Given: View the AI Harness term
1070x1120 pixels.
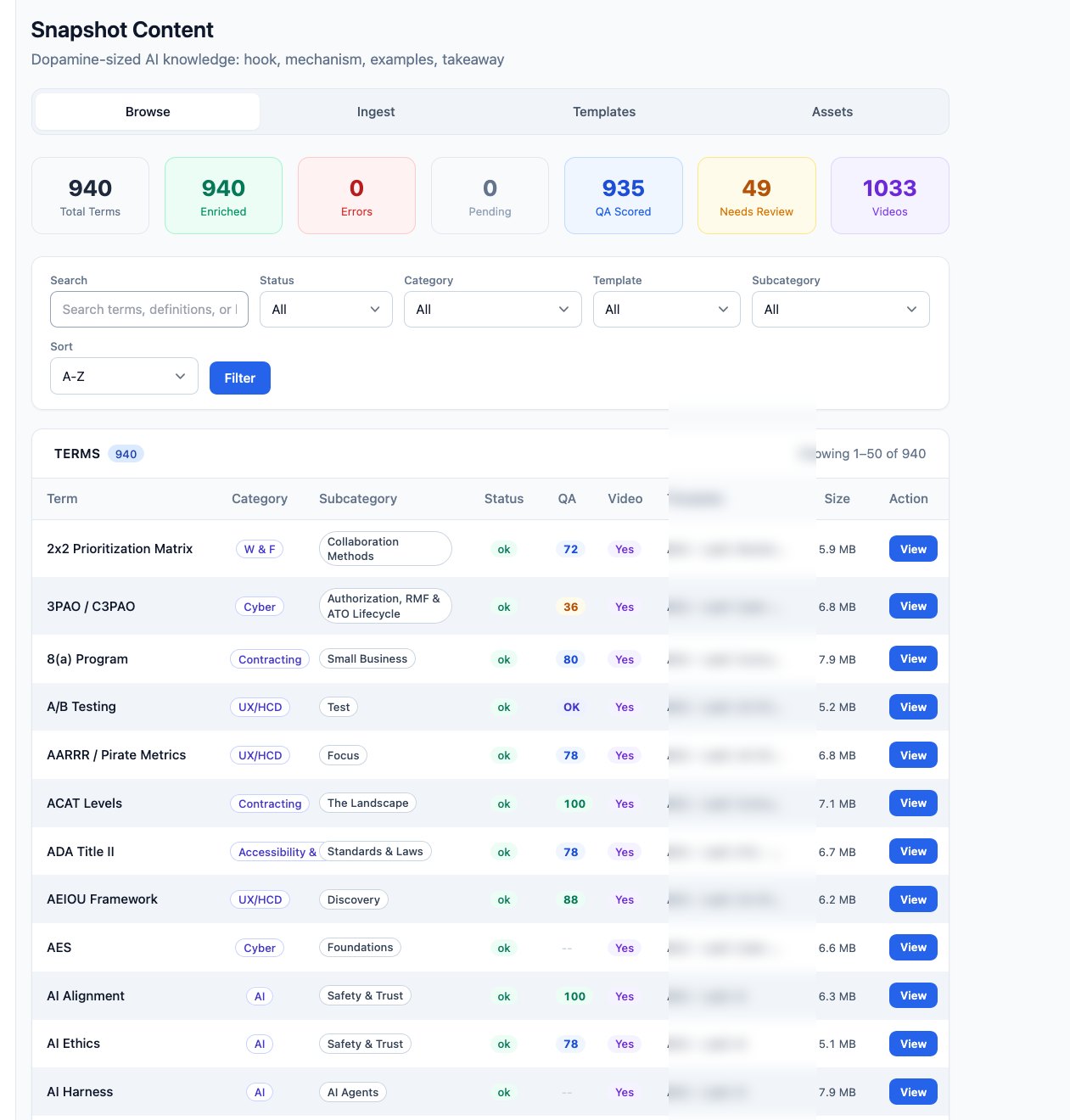Looking at the screenshot, I should tap(913, 1092).
